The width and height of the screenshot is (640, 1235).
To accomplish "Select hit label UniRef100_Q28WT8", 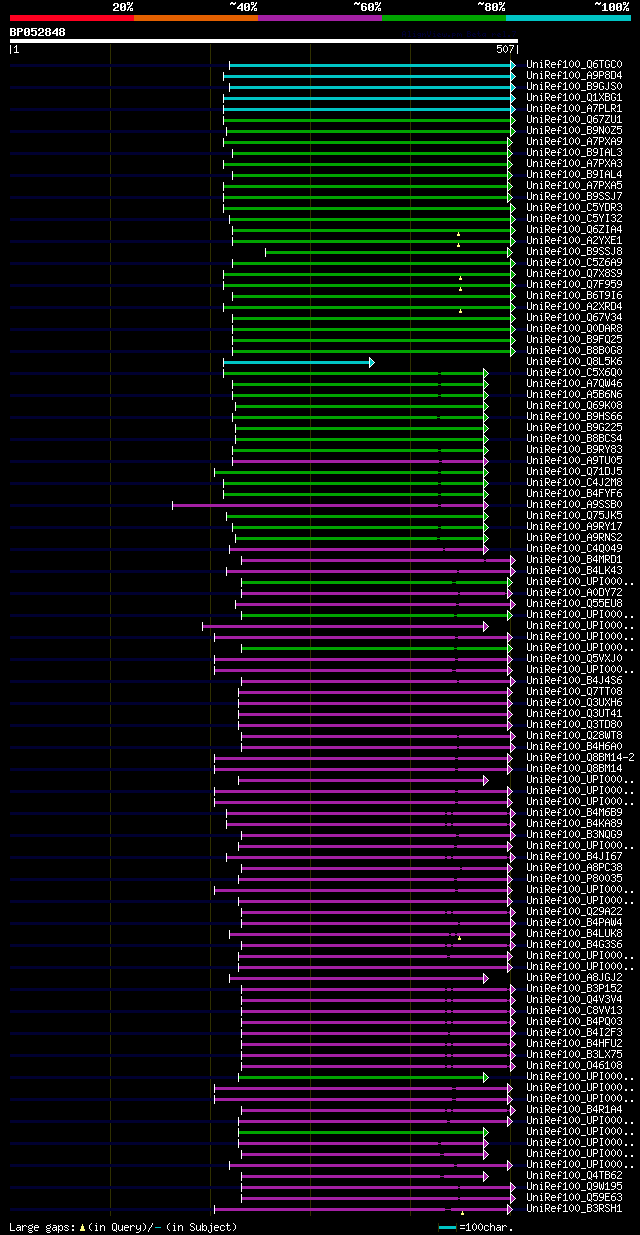I will point(574,735).
